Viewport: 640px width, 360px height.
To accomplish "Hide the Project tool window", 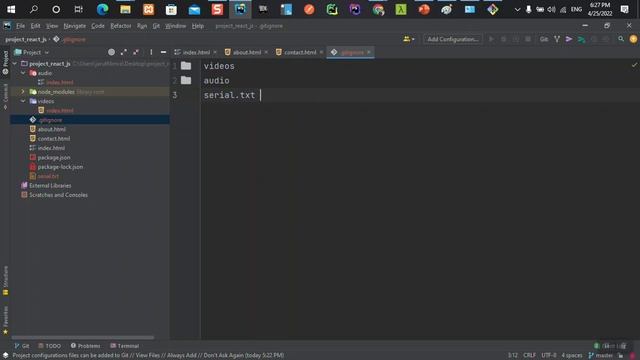I will pos(163,52).
